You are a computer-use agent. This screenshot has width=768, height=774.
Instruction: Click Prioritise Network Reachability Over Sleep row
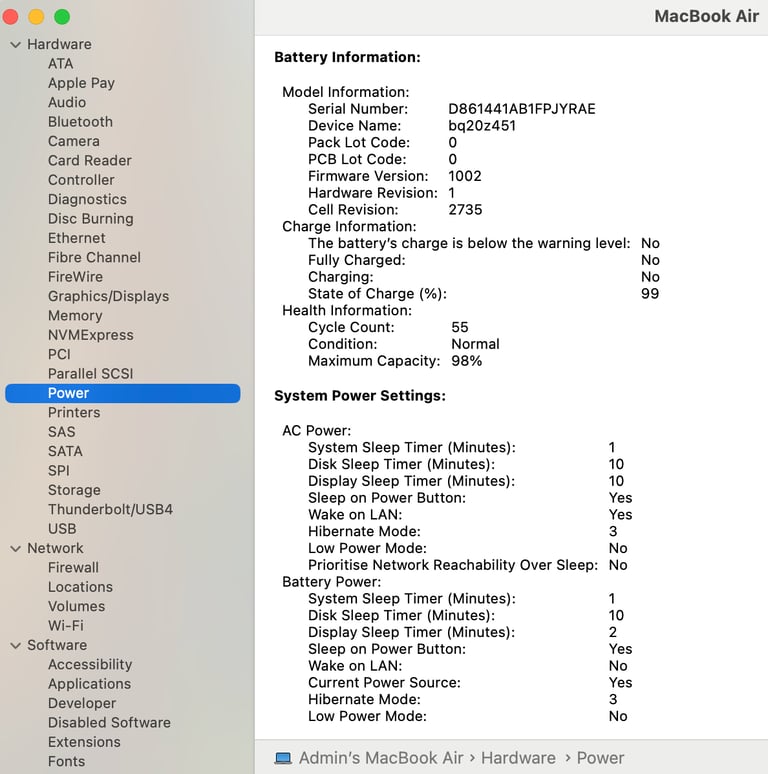[x=467, y=565]
